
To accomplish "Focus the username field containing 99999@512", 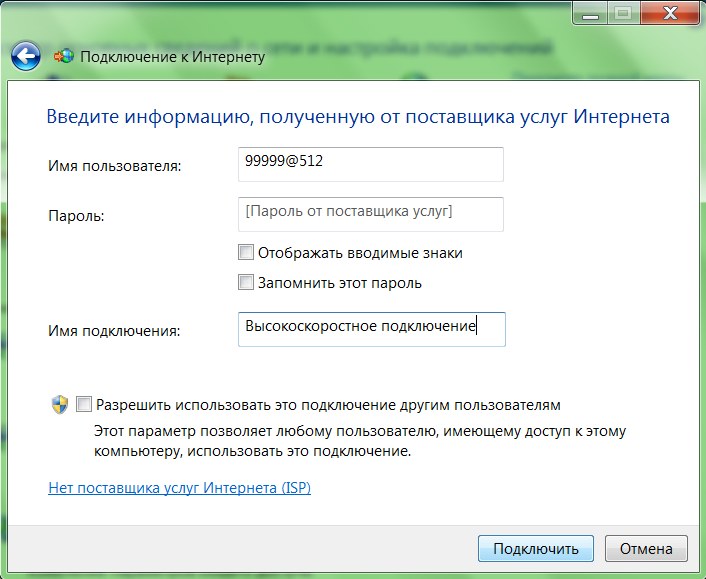I will (370, 165).
